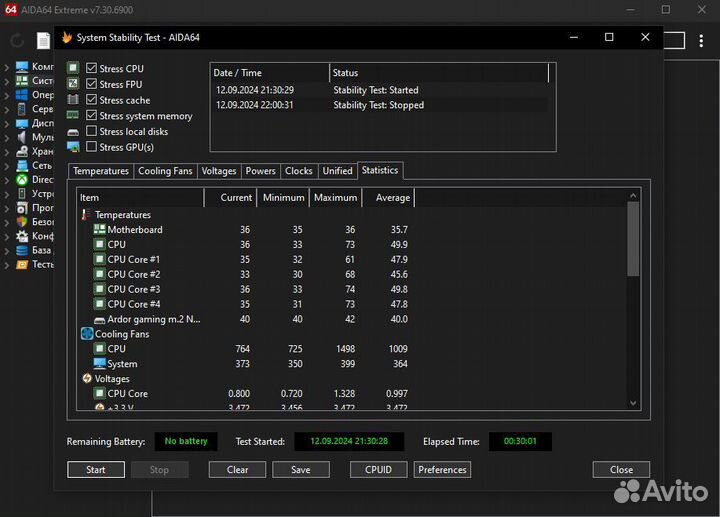Expand the Сеть tree node arrow
Image resolution: width=720 pixels, height=517 pixels.
pyautogui.click(x=6, y=166)
